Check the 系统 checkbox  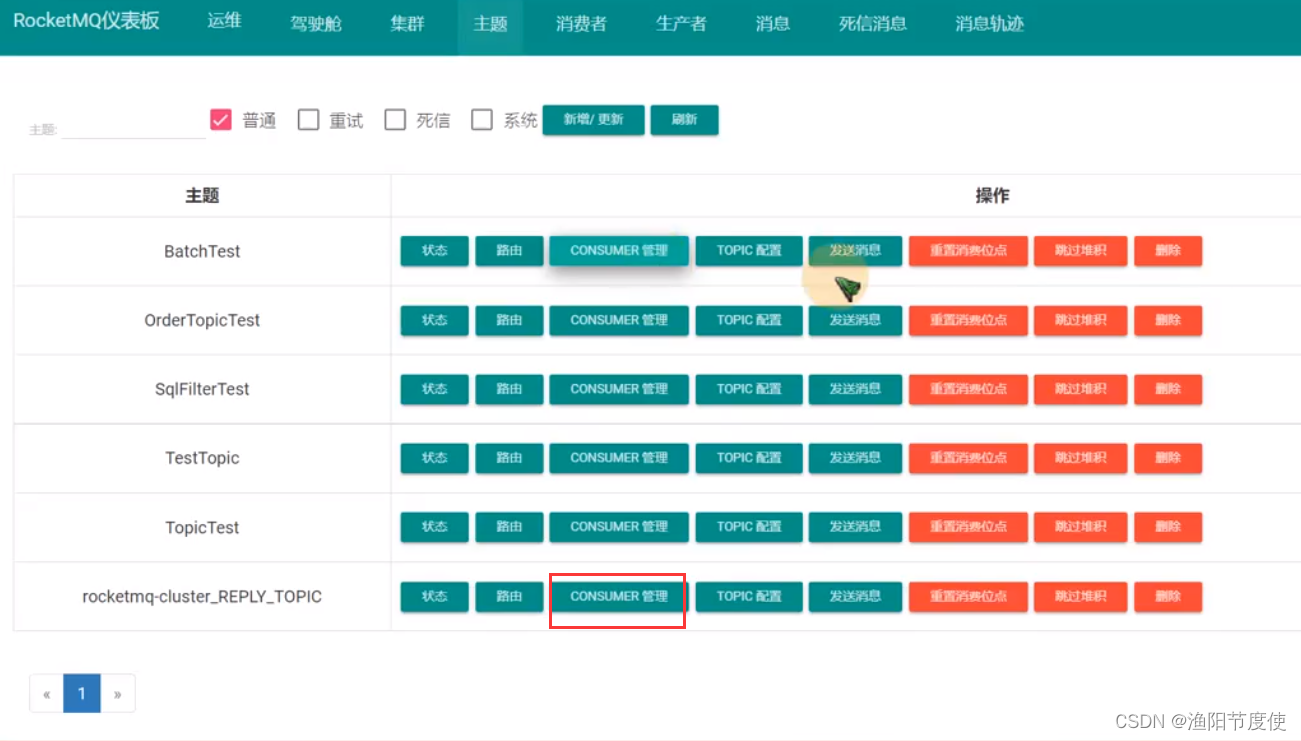pyautogui.click(x=482, y=120)
